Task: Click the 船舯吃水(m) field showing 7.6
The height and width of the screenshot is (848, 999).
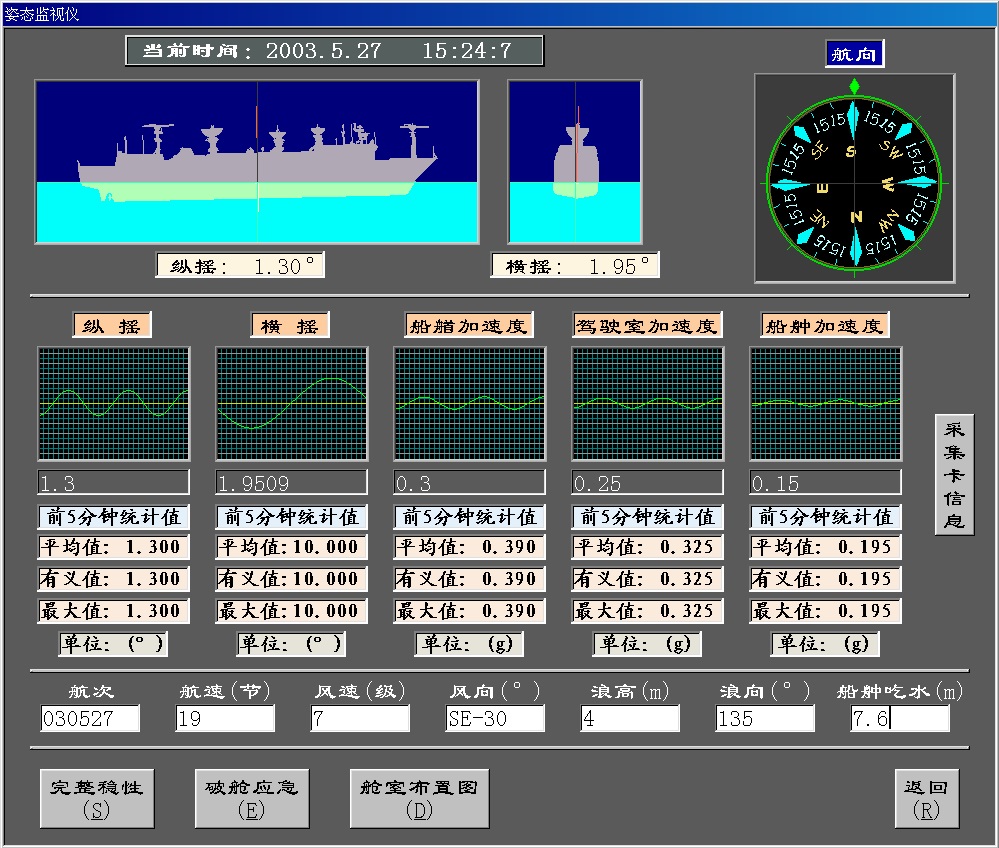Action: pos(900,718)
